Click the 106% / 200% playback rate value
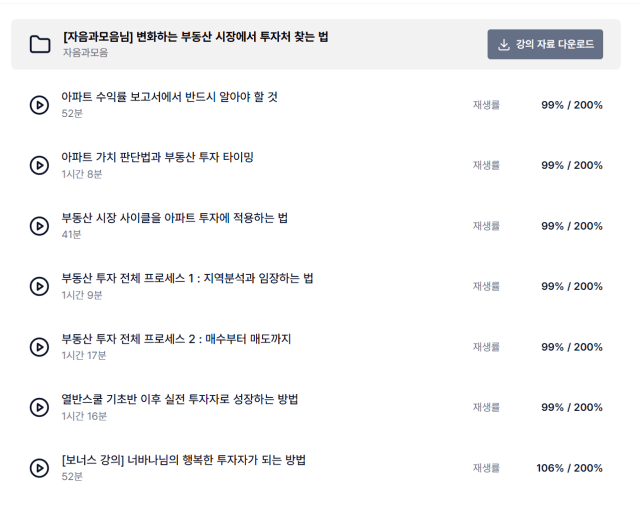 click(569, 468)
